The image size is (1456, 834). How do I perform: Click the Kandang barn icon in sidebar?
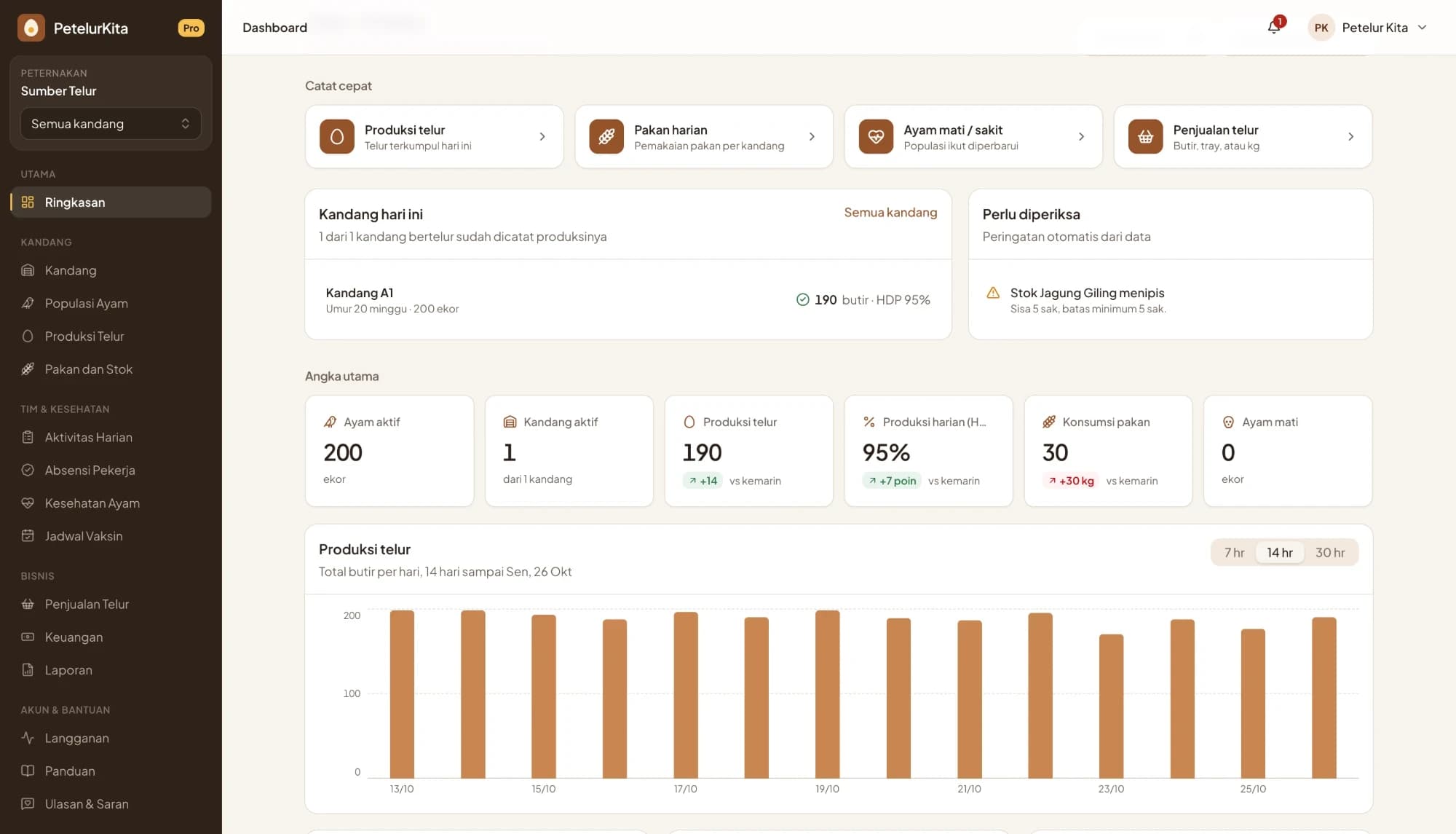[x=28, y=270]
